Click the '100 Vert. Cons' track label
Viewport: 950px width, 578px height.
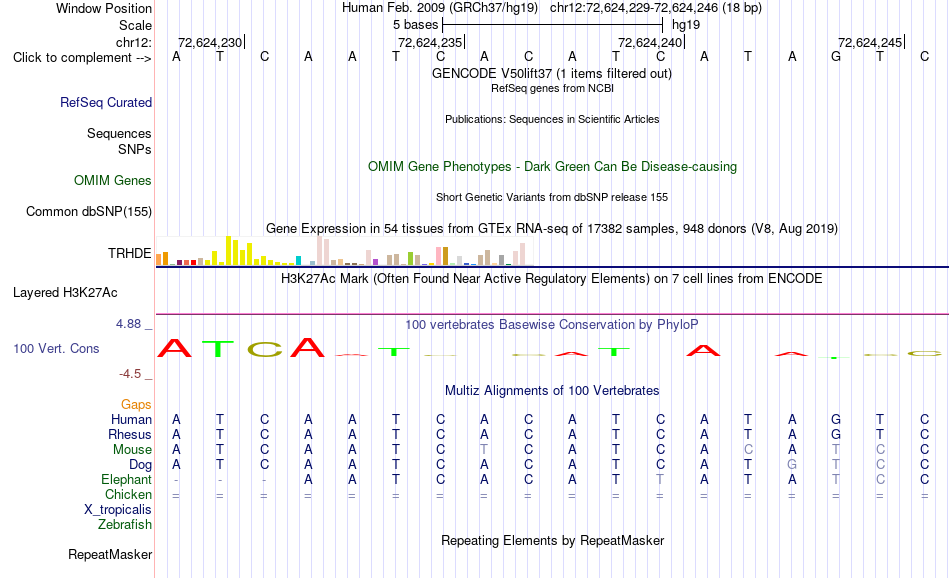56,348
